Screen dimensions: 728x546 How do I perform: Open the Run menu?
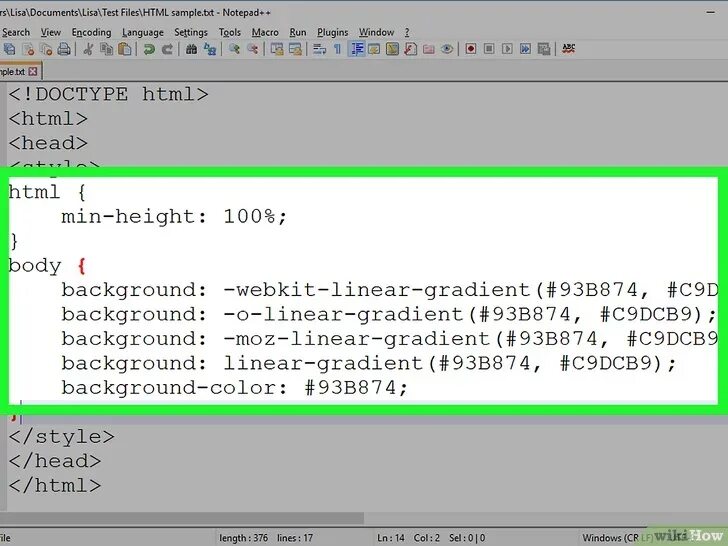point(298,32)
